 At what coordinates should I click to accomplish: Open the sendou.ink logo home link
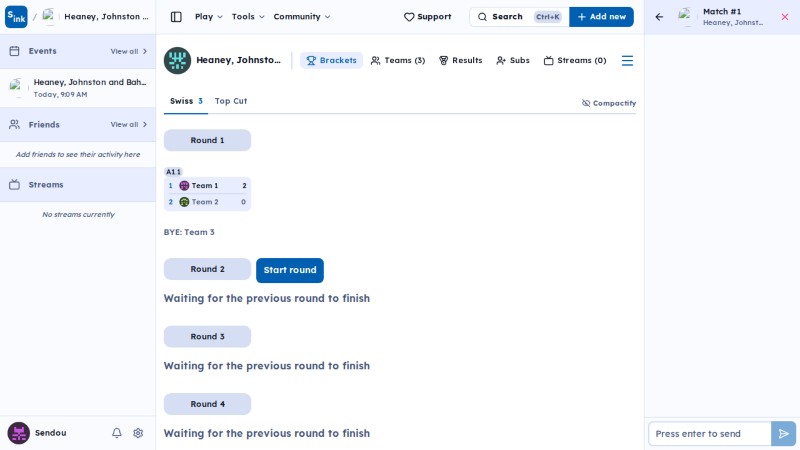click(16, 17)
